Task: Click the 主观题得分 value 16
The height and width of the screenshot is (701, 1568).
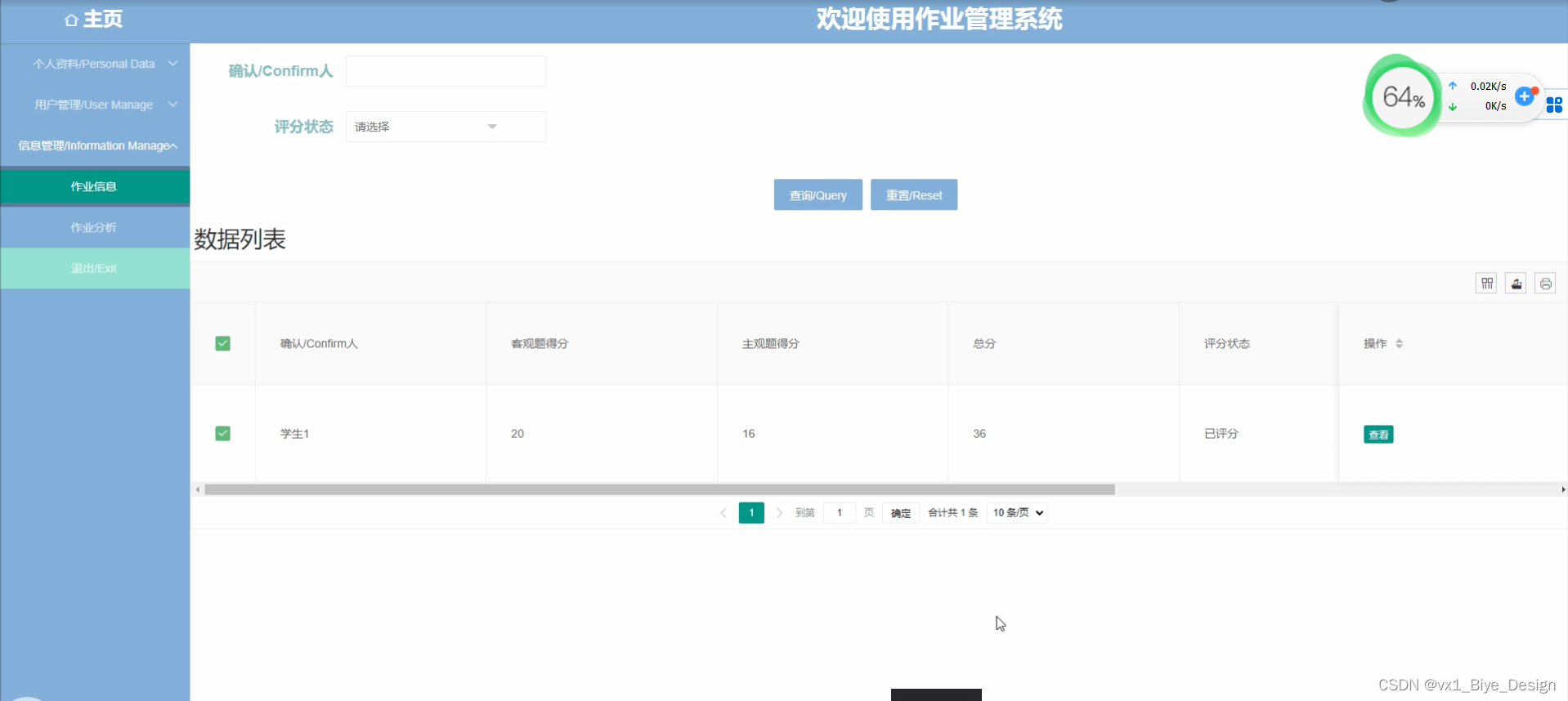Action: point(749,434)
